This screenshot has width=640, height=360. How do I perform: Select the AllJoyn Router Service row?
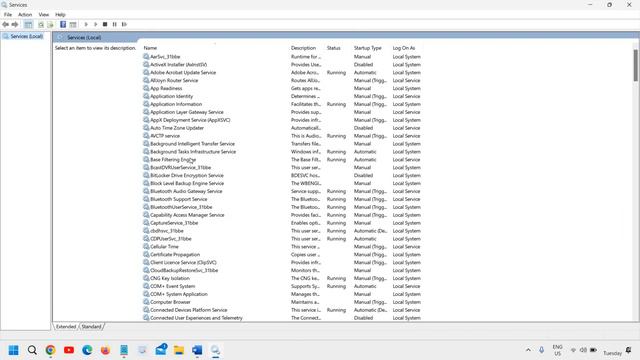[174, 80]
